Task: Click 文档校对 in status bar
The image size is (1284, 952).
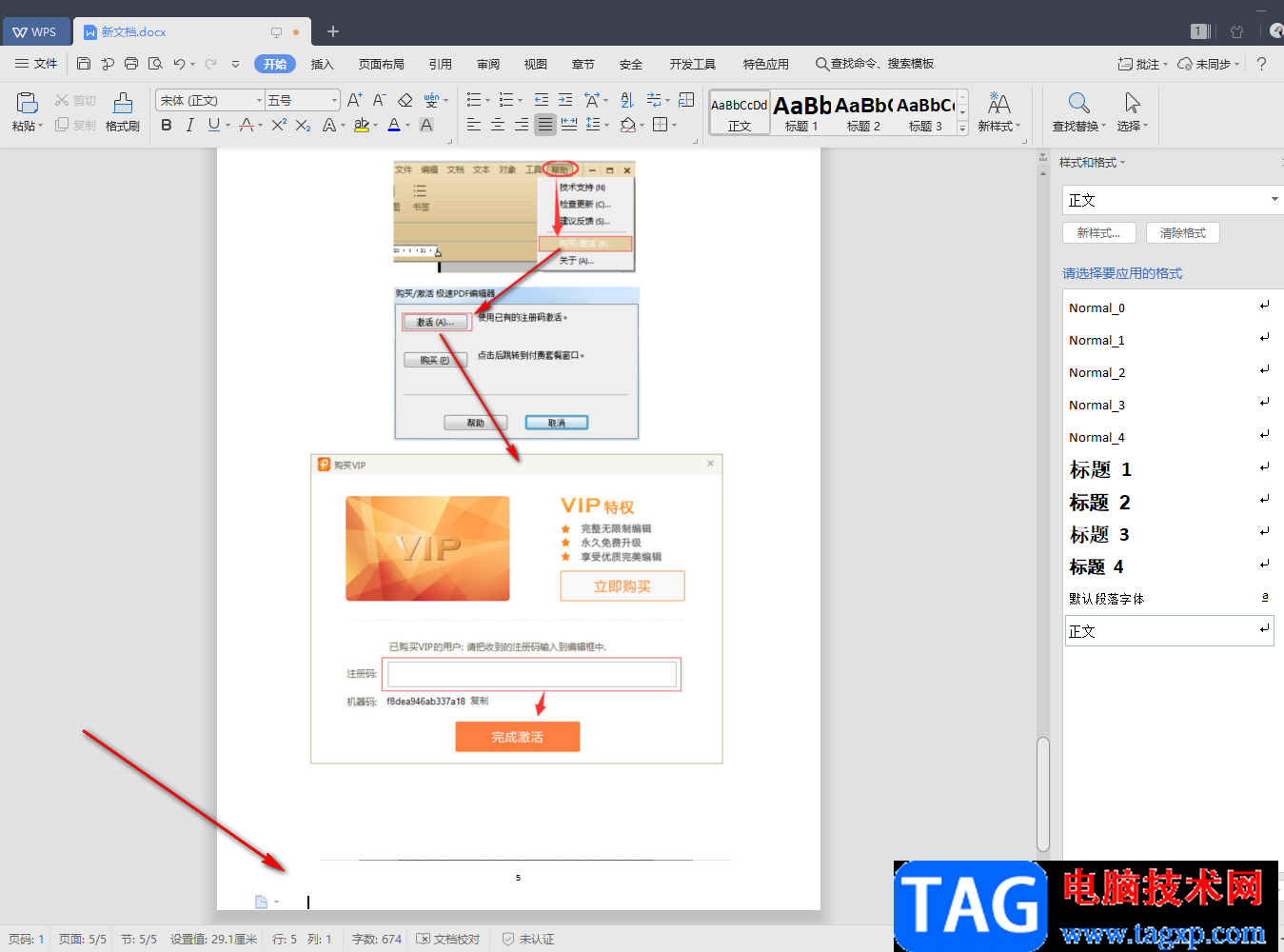Action: pyautogui.click(x=448, y=939)
